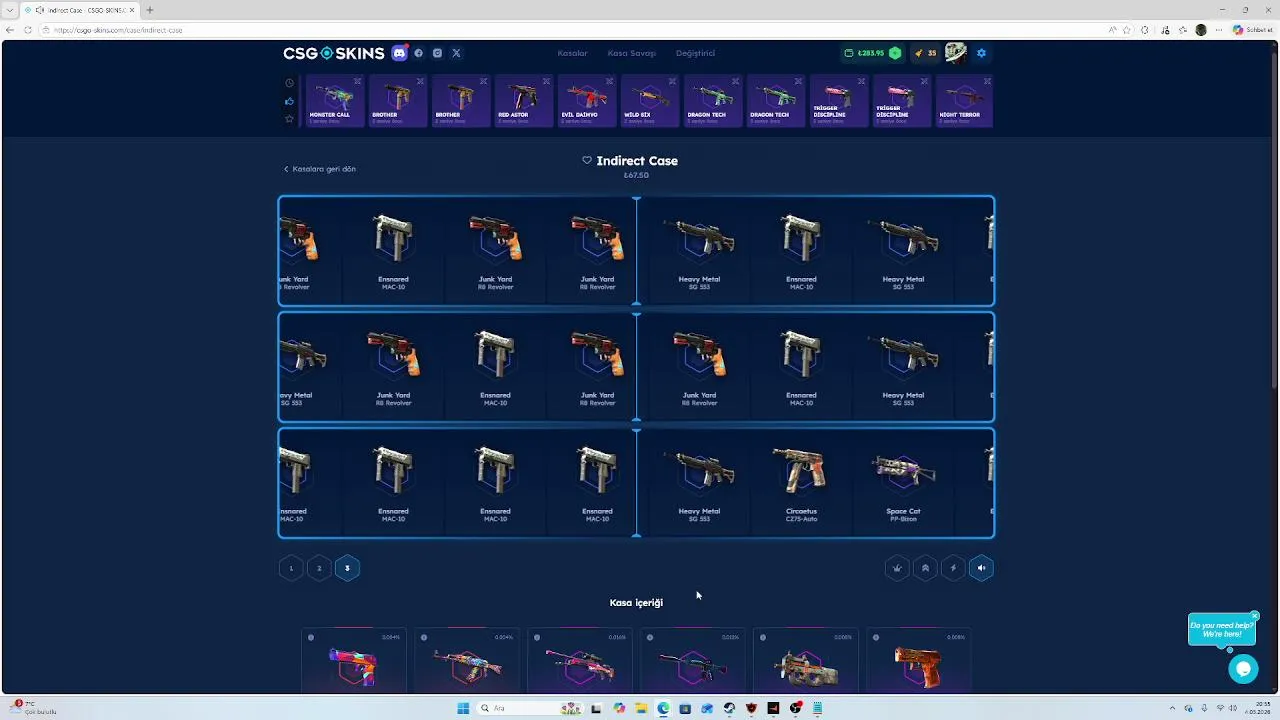Show hidden system tray icons
The image size is (1280, 720).
click(1173, 708)
